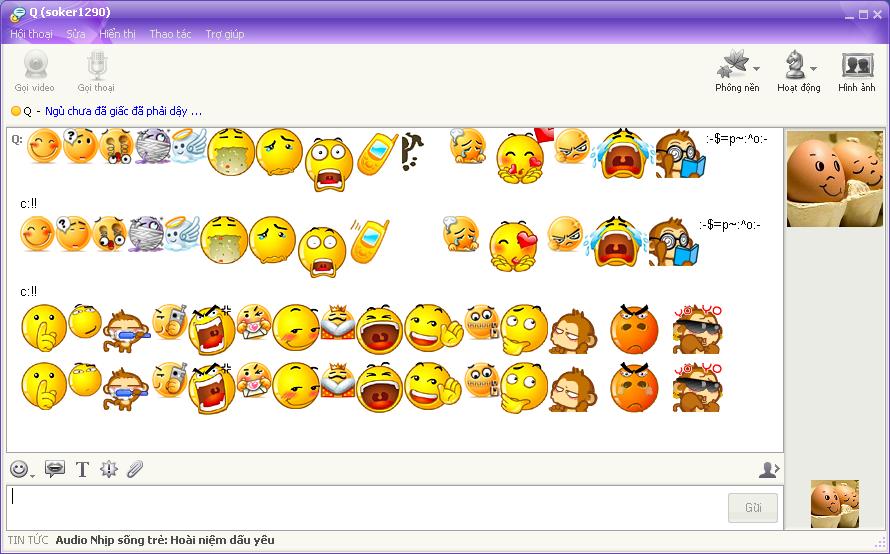Click the Messenger icon in title bar
The height and width of the screenshot is (554, 890).
[18, 14]
